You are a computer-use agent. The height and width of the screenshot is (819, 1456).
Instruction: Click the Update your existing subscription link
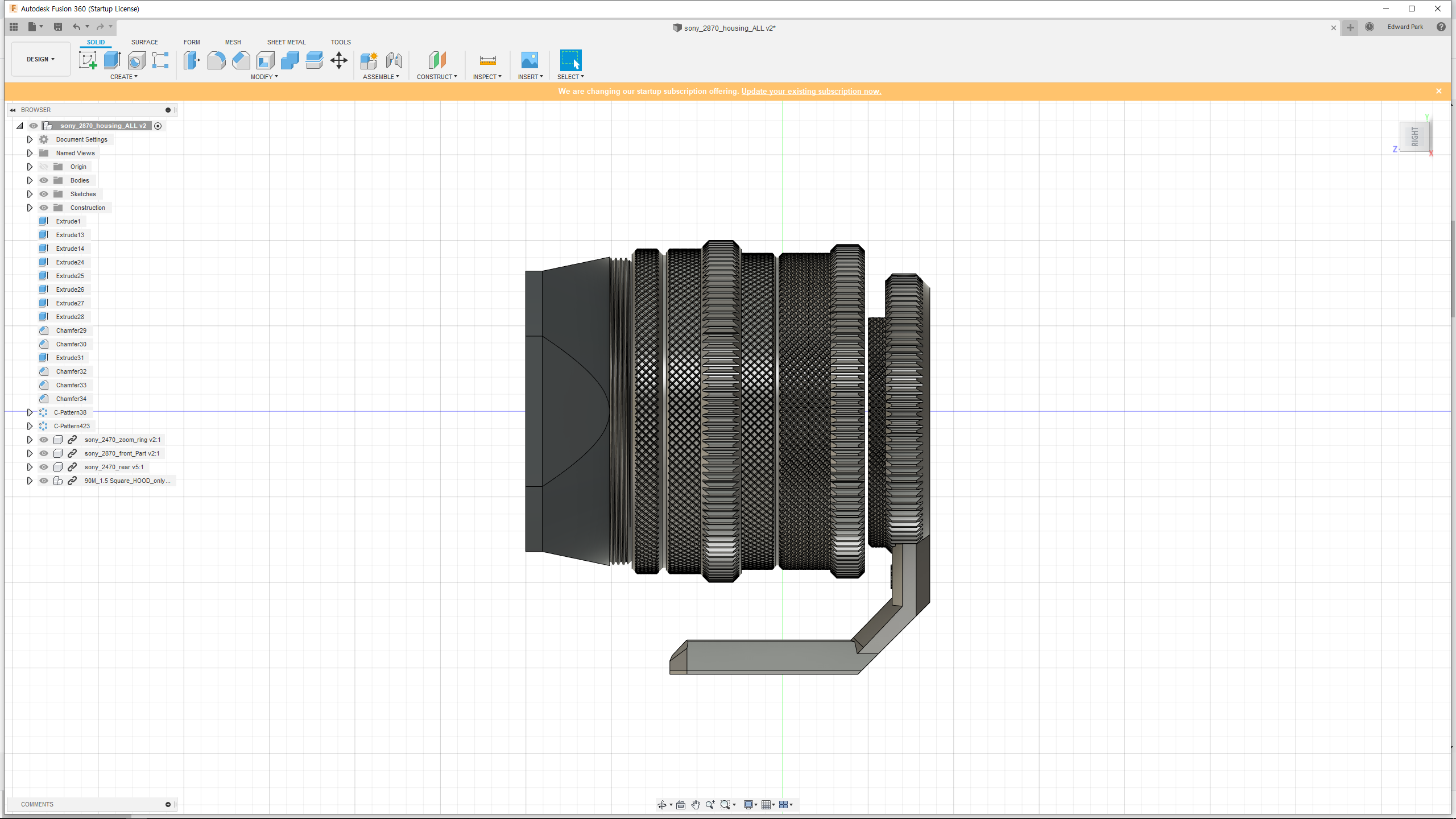pos(810,91)
